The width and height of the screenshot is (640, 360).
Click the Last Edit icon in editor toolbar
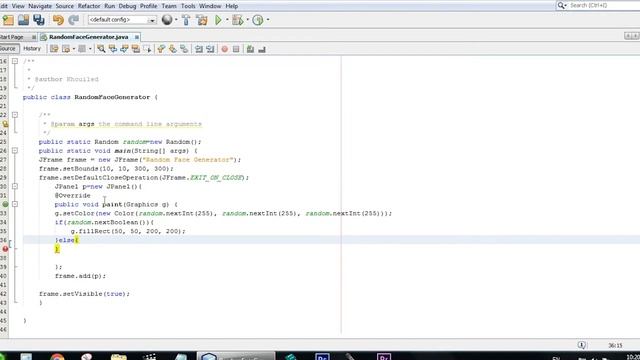(x=54, y=49)
